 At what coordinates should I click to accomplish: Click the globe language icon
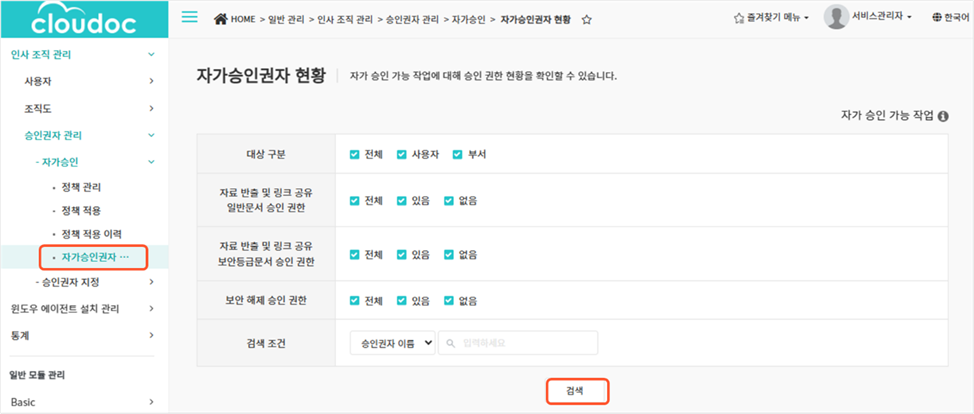tap(936, 18)
